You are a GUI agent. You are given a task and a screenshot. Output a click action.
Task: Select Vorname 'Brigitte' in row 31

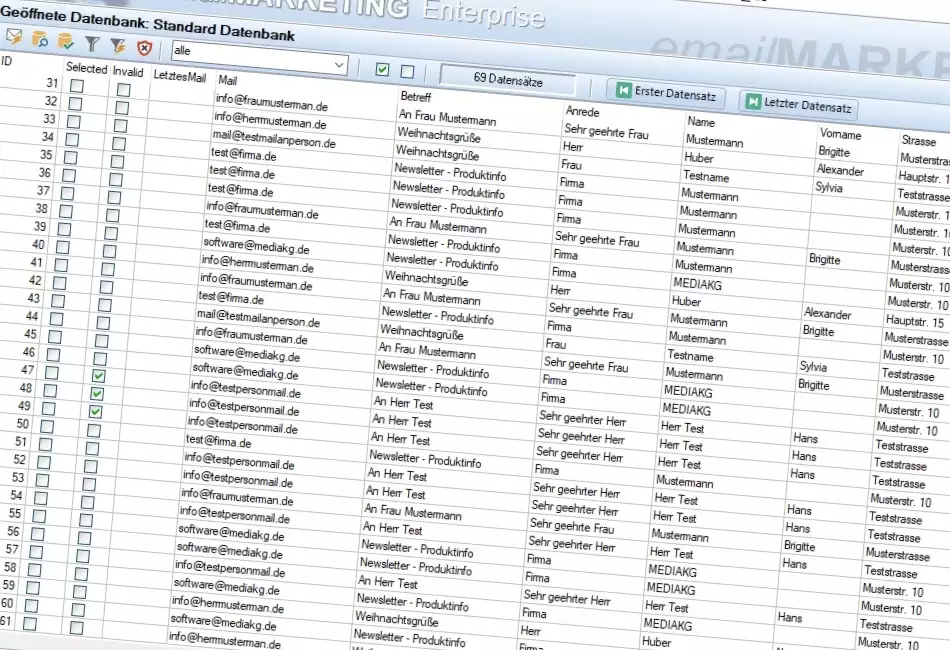tap(834, 151)
